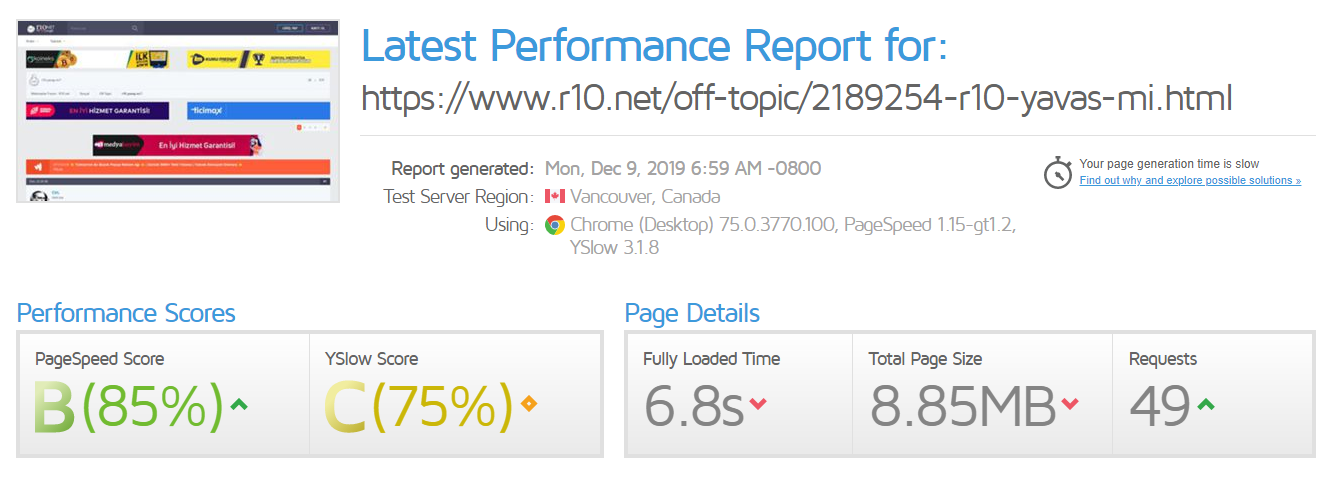Open the r10.net report URL

pos(796,98)
